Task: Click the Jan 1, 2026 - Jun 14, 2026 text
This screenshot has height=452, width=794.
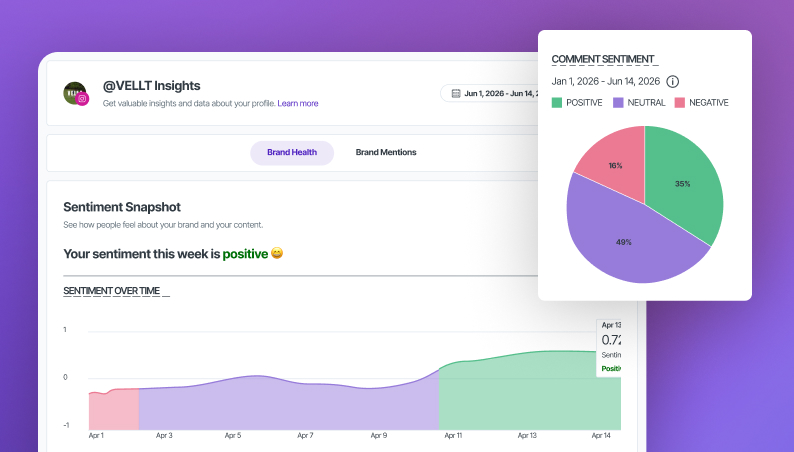Action: [x=606, y=81]
